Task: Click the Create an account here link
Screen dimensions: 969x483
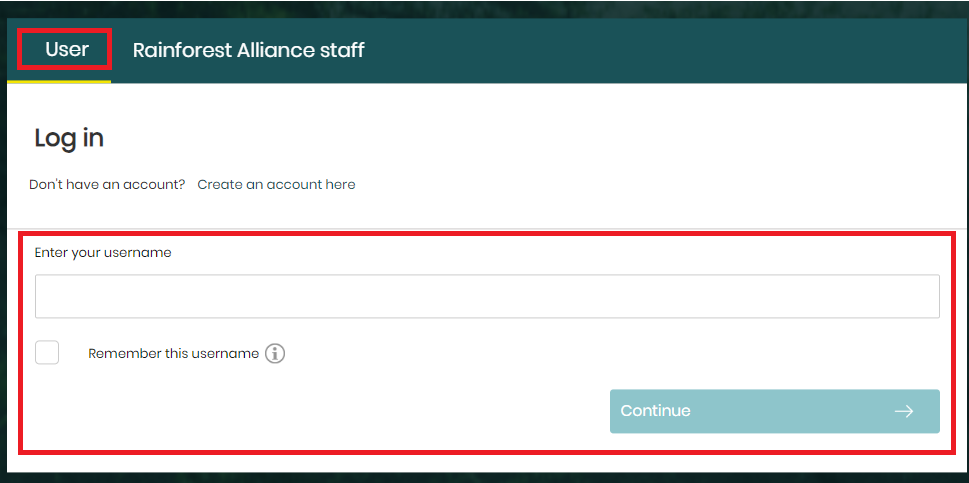Action: (x=276, y=184)
